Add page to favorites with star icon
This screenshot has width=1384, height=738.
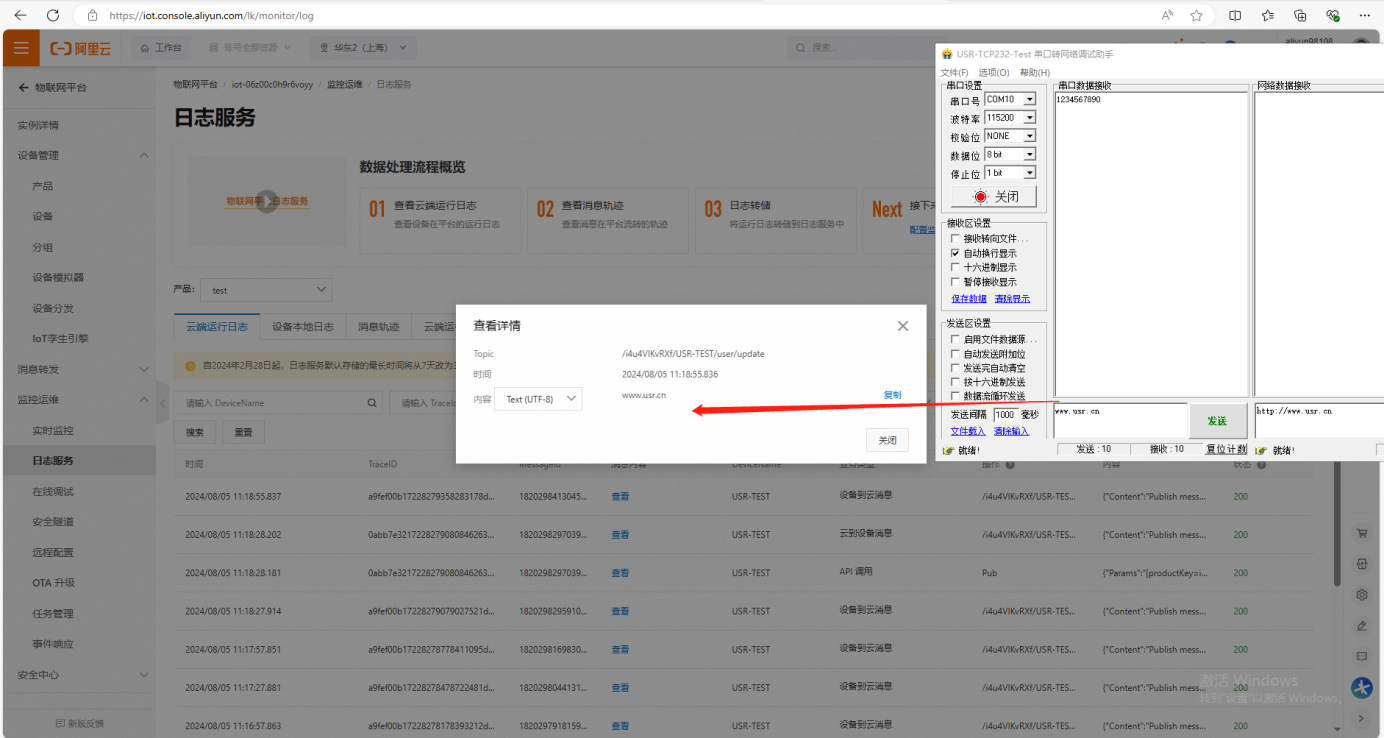[x=1196, y=15]
